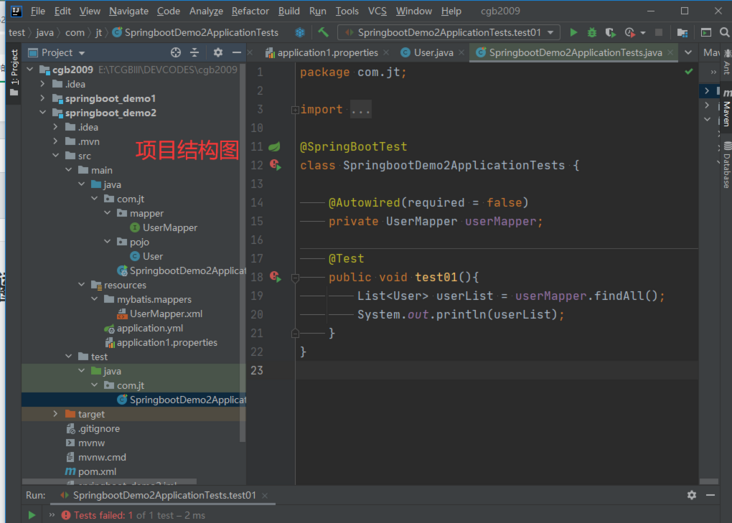Hide the Project tool window
Screen dimensions: 732x523
tap(237, 52)
